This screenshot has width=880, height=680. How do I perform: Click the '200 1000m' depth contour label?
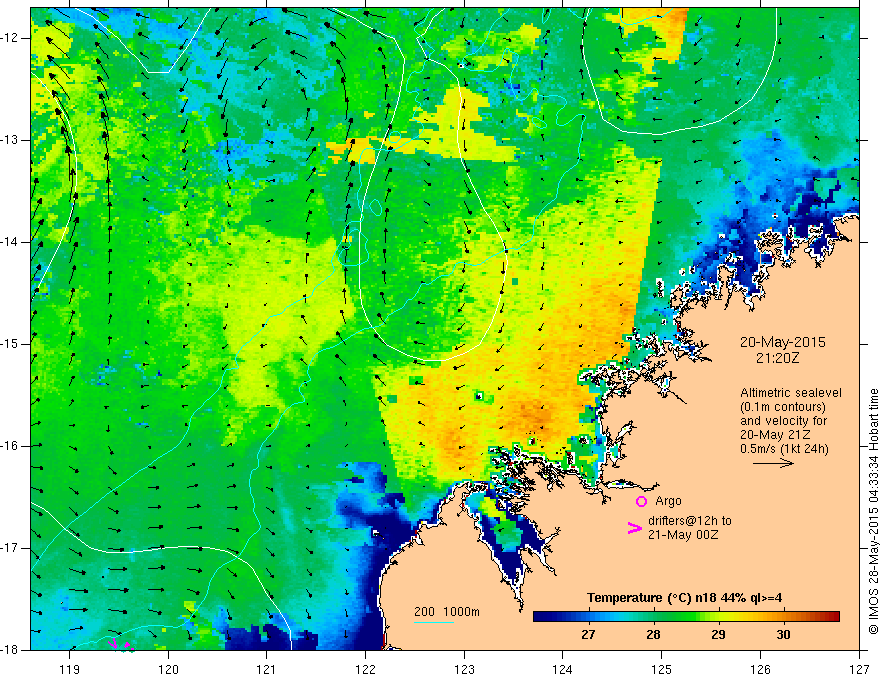(447, 612)
